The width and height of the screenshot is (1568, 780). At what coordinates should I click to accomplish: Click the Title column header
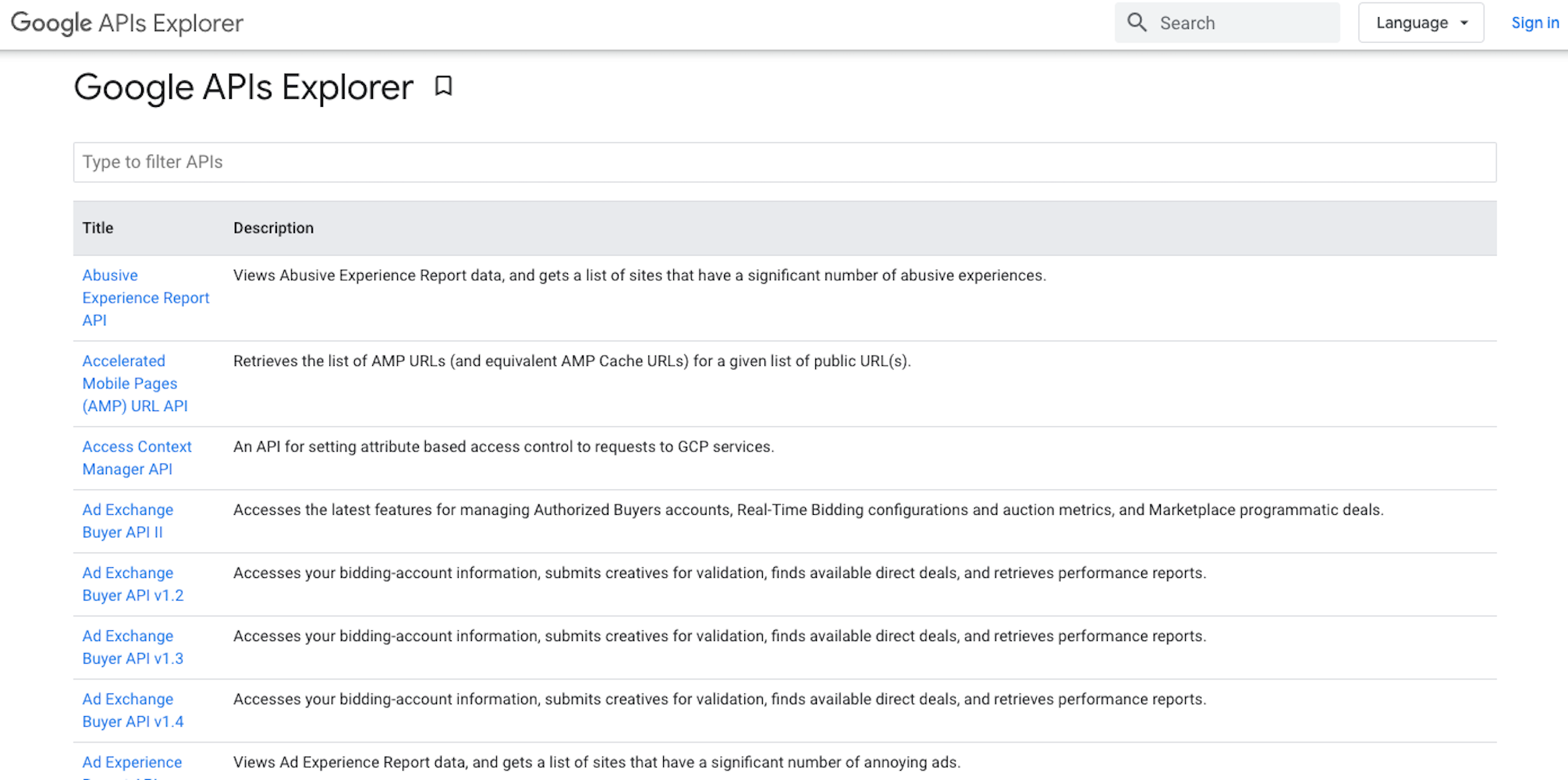coord(98,228)
